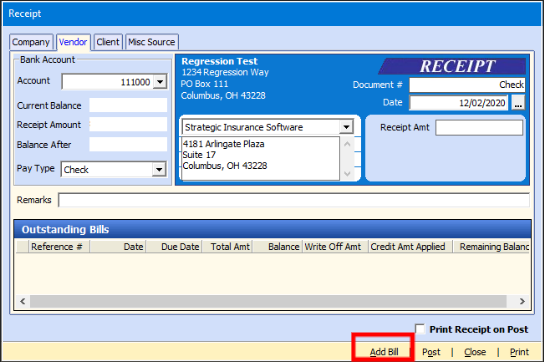
Task: Click the Write Off Amt column header
Action: (335, 247)
